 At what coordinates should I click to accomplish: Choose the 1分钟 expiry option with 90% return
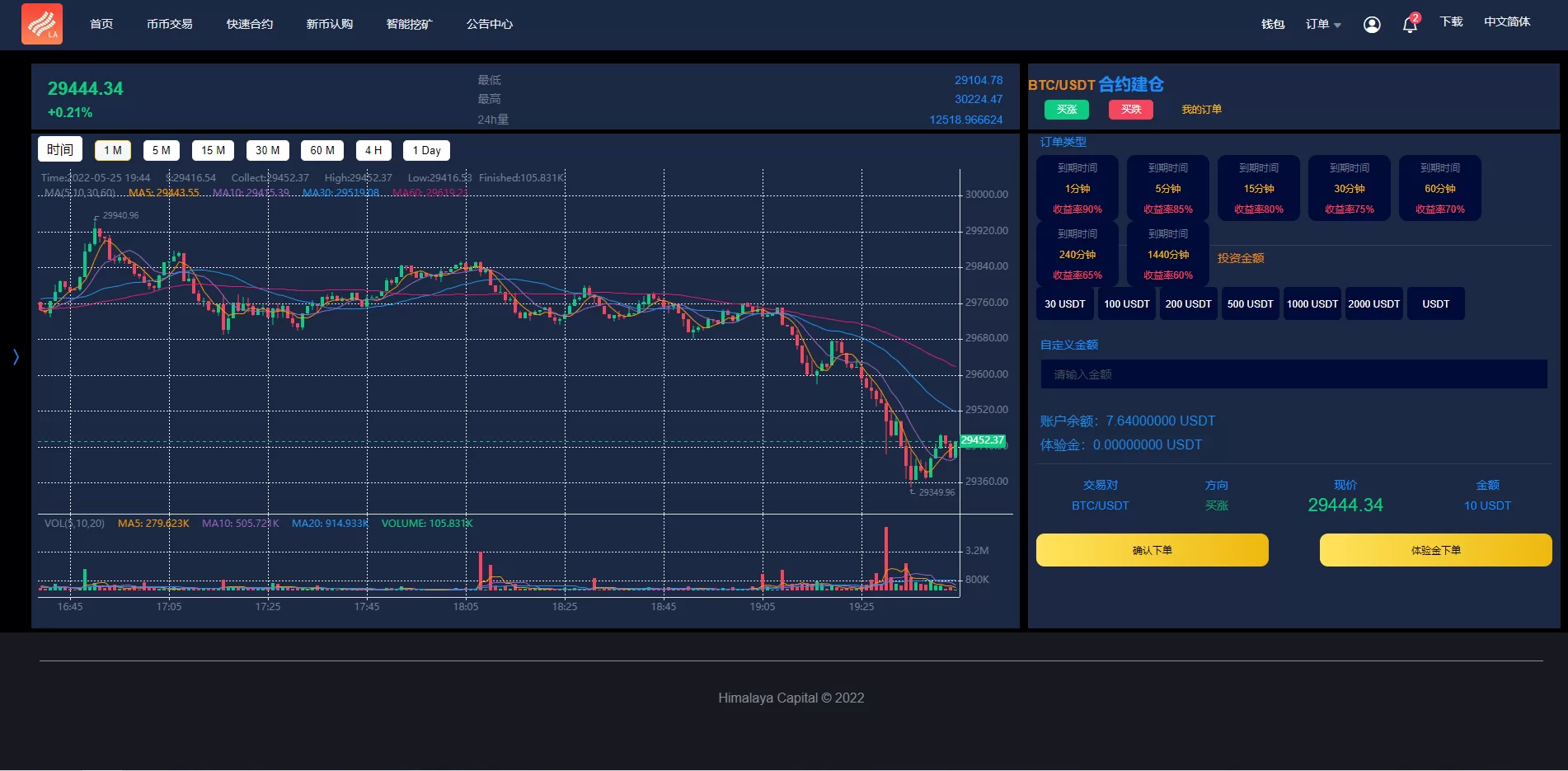1077,189
